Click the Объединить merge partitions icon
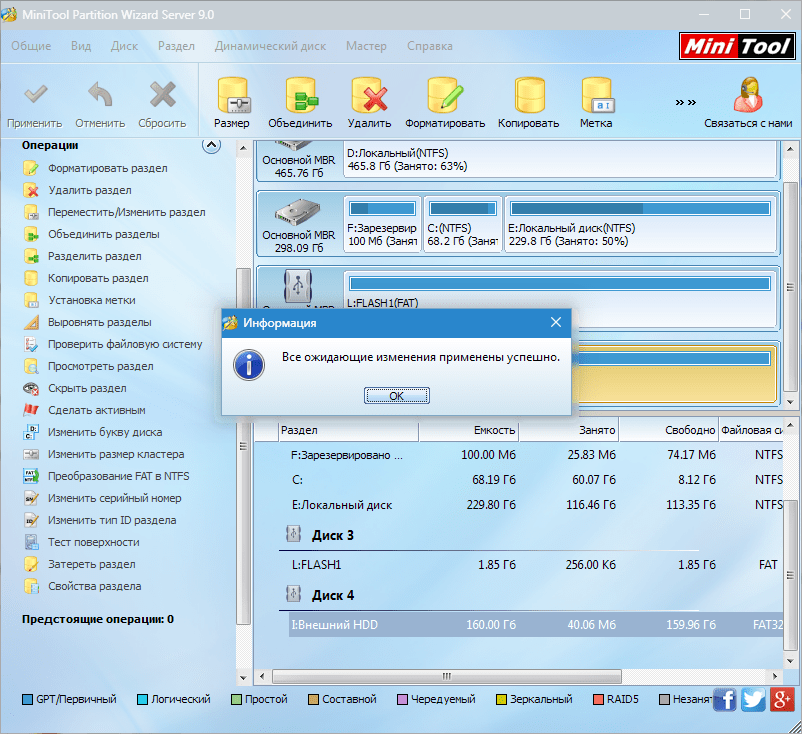Image resolution: width=802 pixels, height=734 pixels. click(299, 98)
